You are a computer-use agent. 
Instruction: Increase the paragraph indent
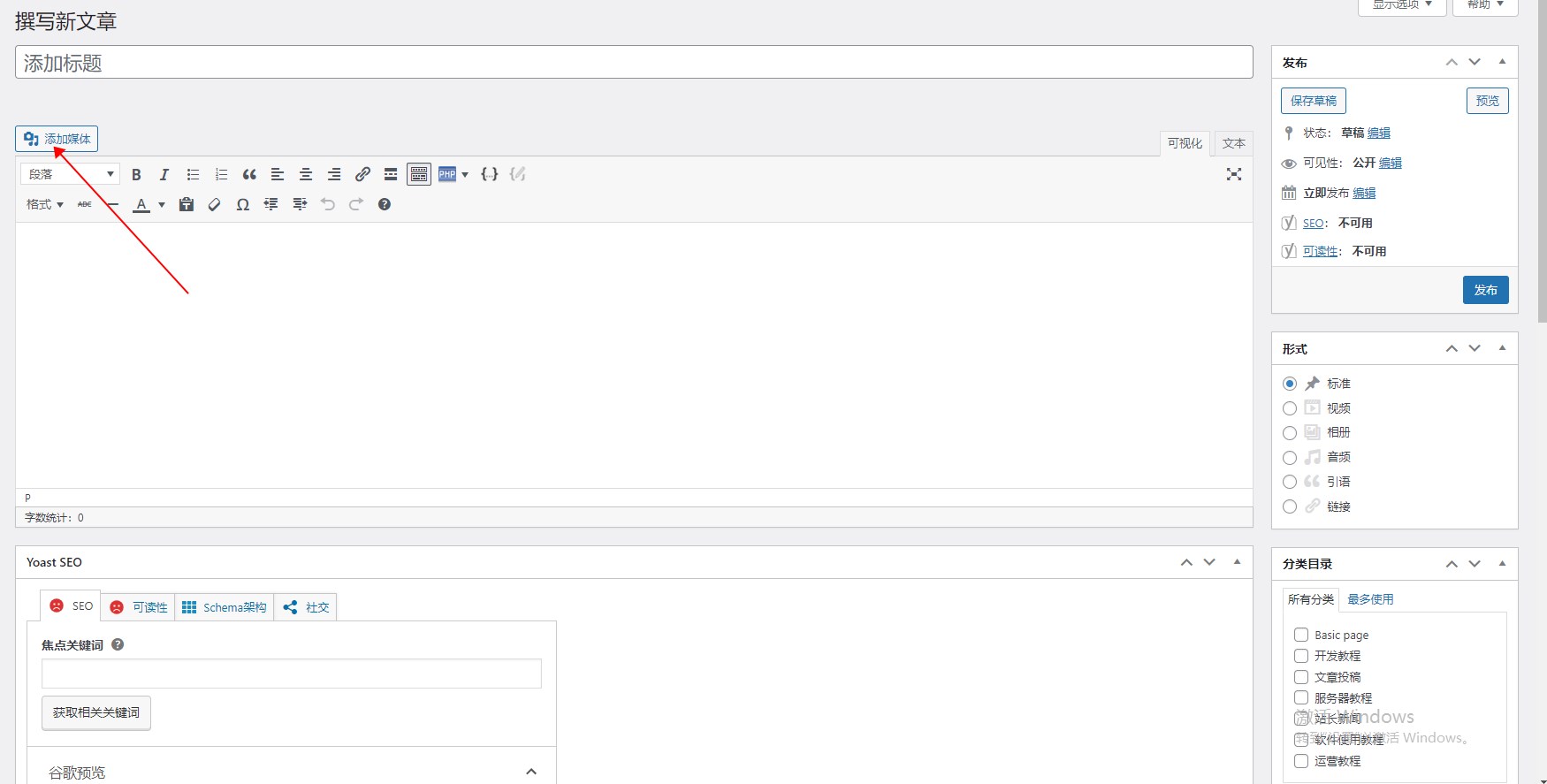tap(300, 204)
